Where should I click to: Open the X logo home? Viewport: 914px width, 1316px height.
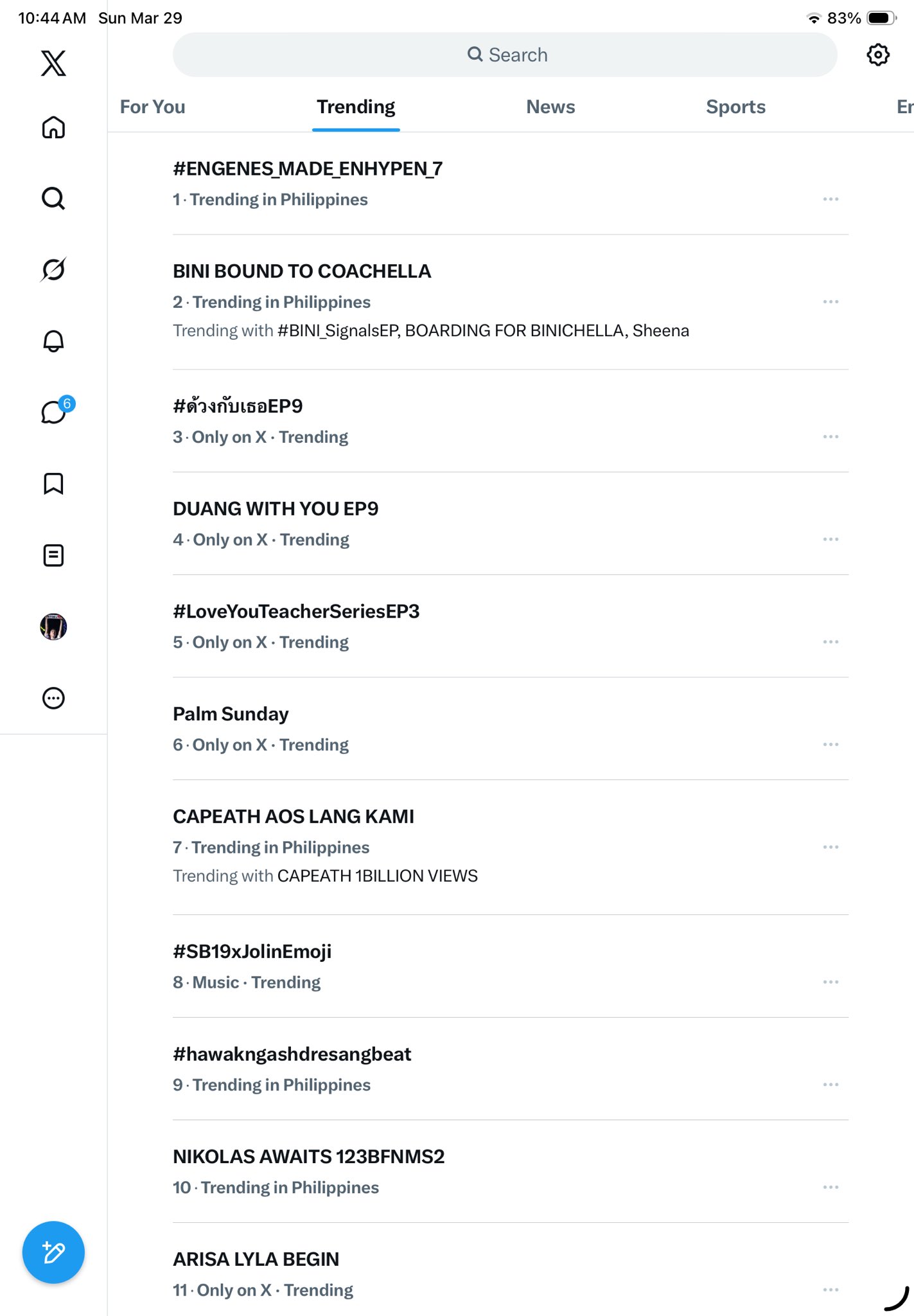53,63
